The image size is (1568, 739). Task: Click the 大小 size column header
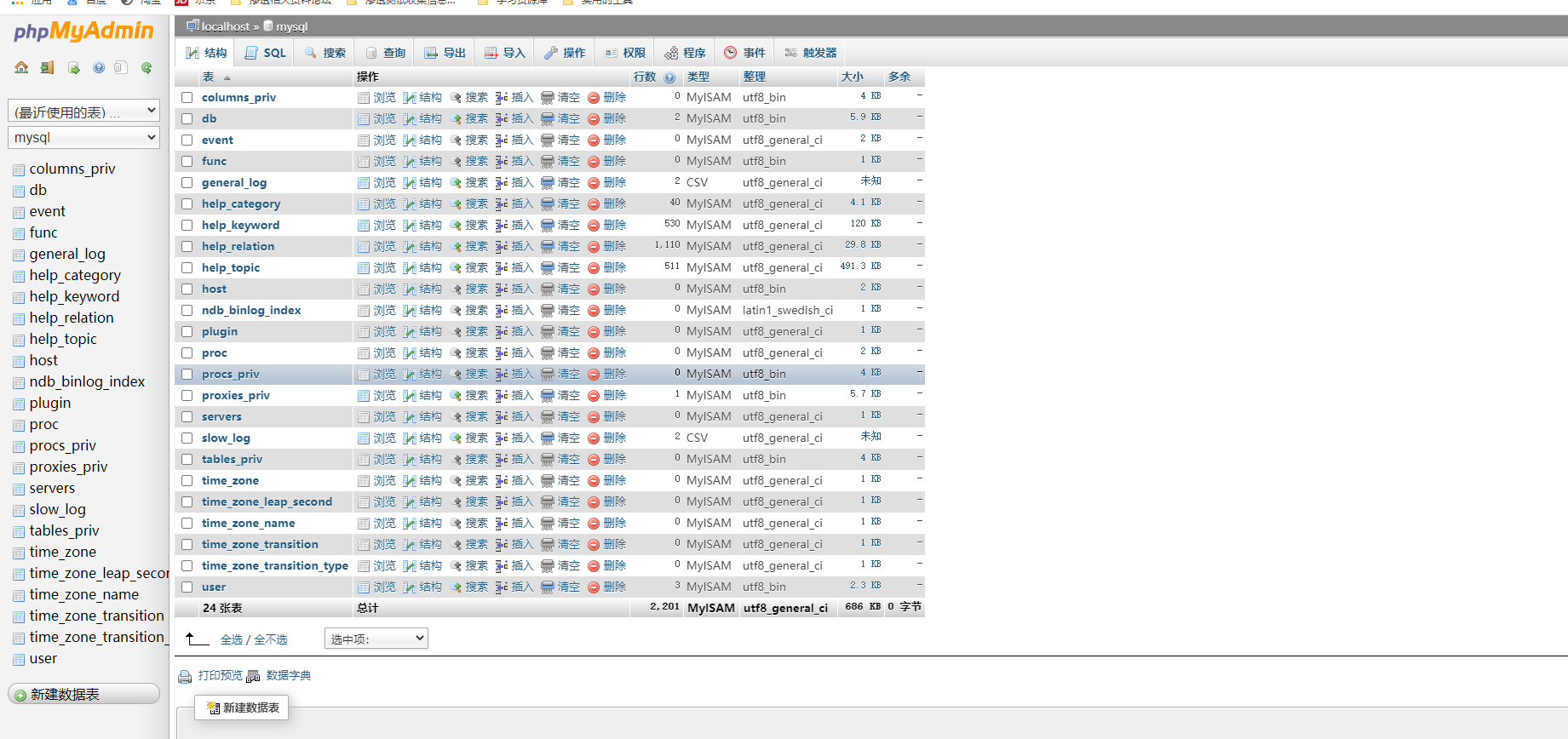[853, 77]
